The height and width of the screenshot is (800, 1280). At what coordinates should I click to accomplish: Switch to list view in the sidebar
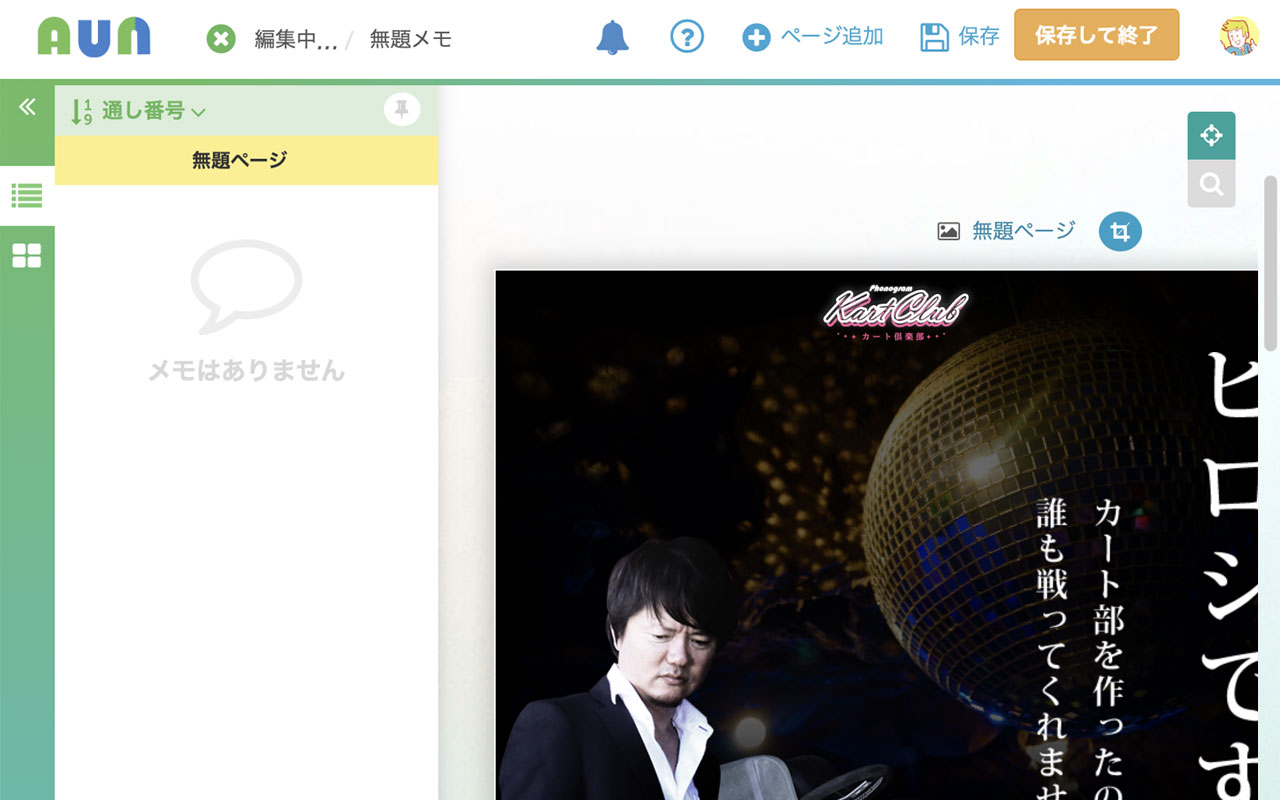(27, 196)
